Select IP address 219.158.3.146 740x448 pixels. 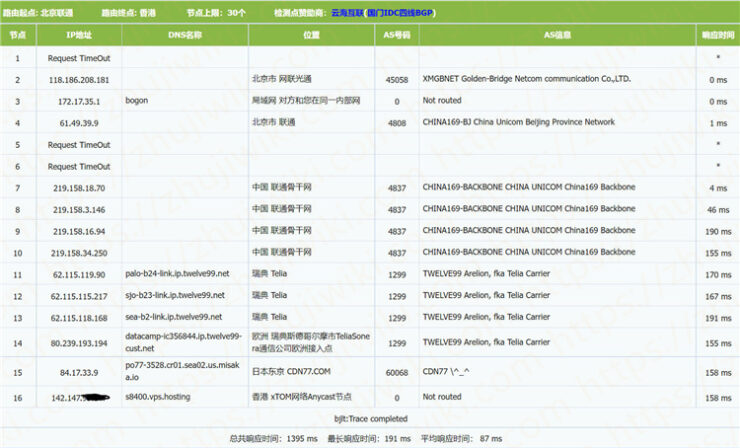tap(79, 210)
